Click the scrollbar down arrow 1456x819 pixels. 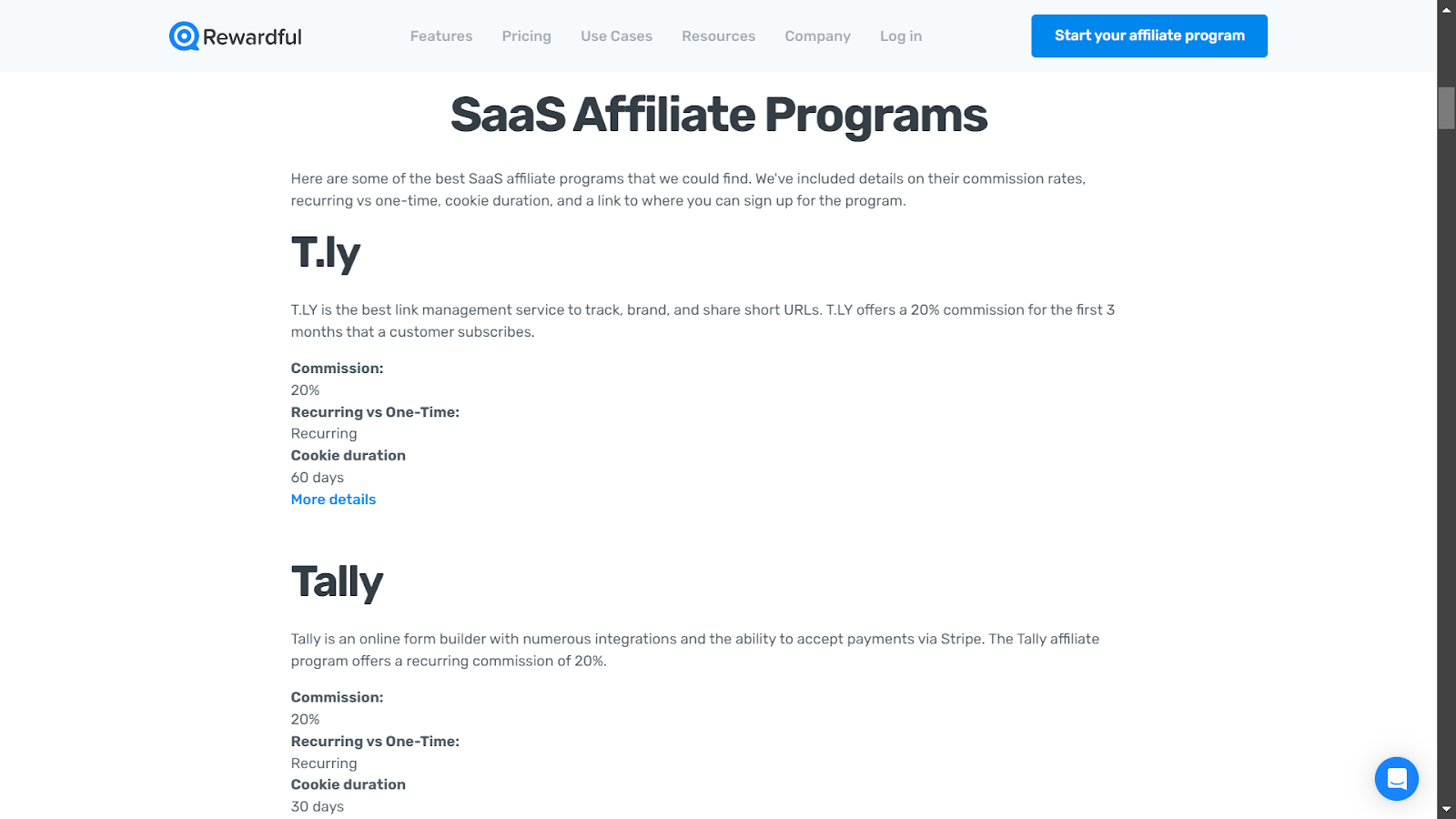(x=1446, y=809)
